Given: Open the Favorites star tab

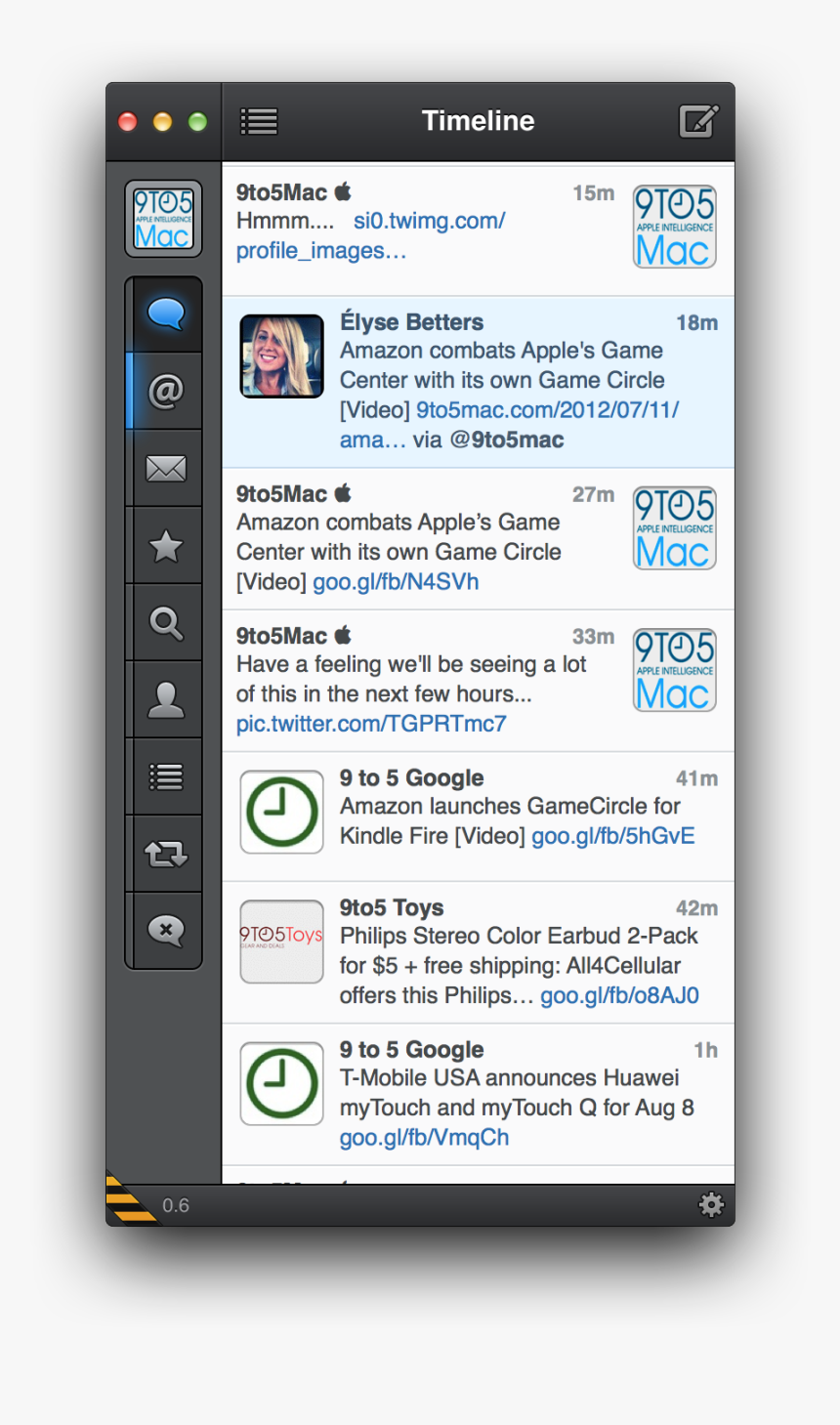Looking at the screenshot, I should click(x=165, y=546).
